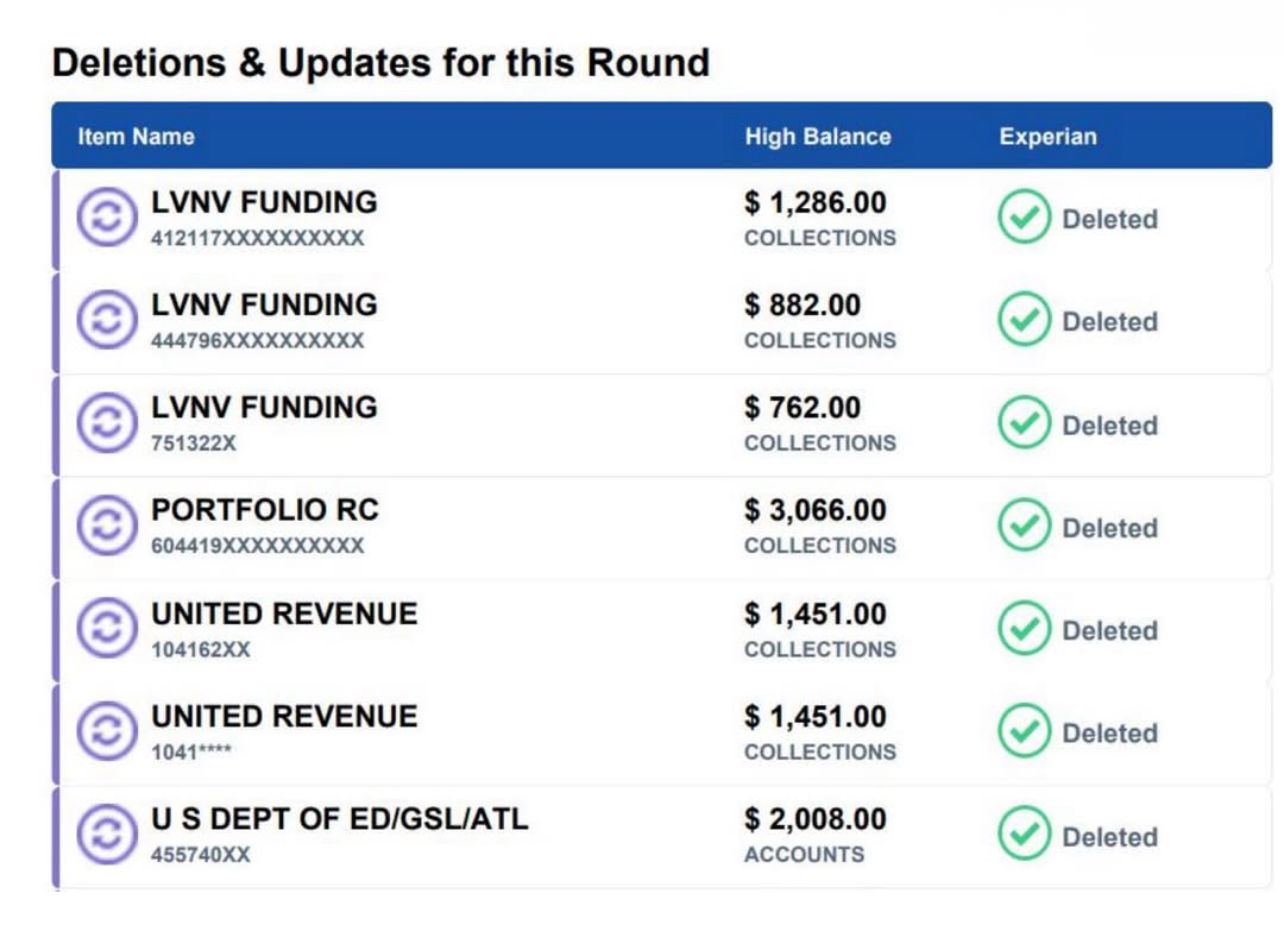Viewport: 1284px width, 950px height.
Task: Click green Deleted checkmark for $3,066.00 item
Action: coord(1022,527)
